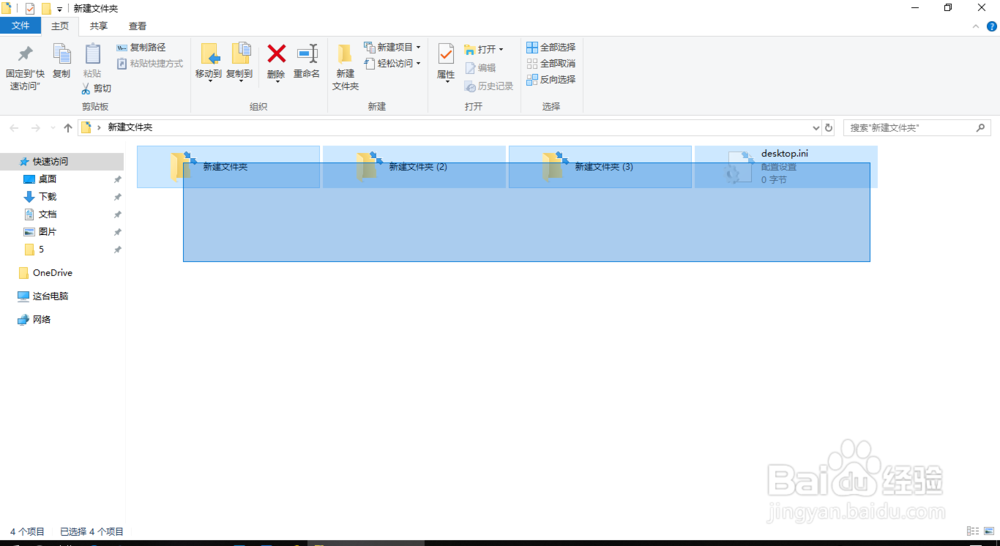Screen dimensions: 1000x546
Task: Click the Forward navigation arrow
Action: coord(36,128)
